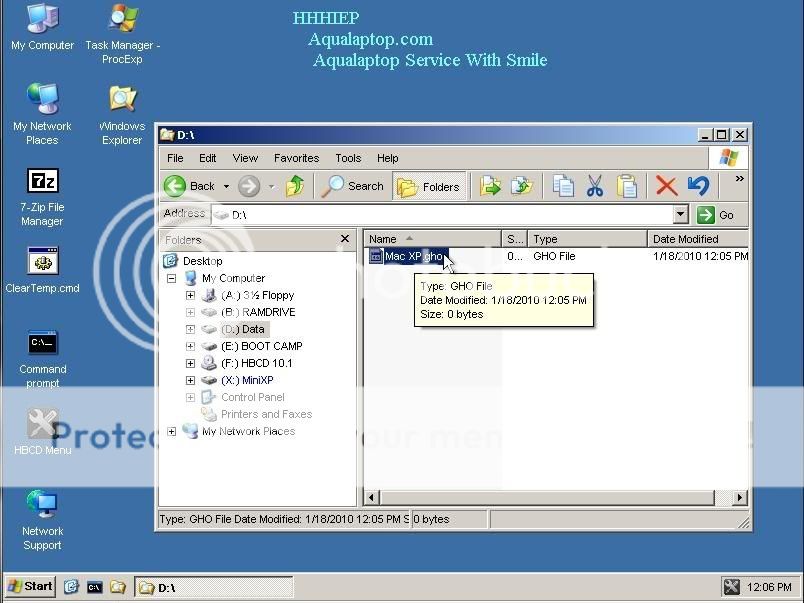Select (F:) HBCD 10.1 drive in tree
Screen dimensions: 804x603
click(256, 363)
